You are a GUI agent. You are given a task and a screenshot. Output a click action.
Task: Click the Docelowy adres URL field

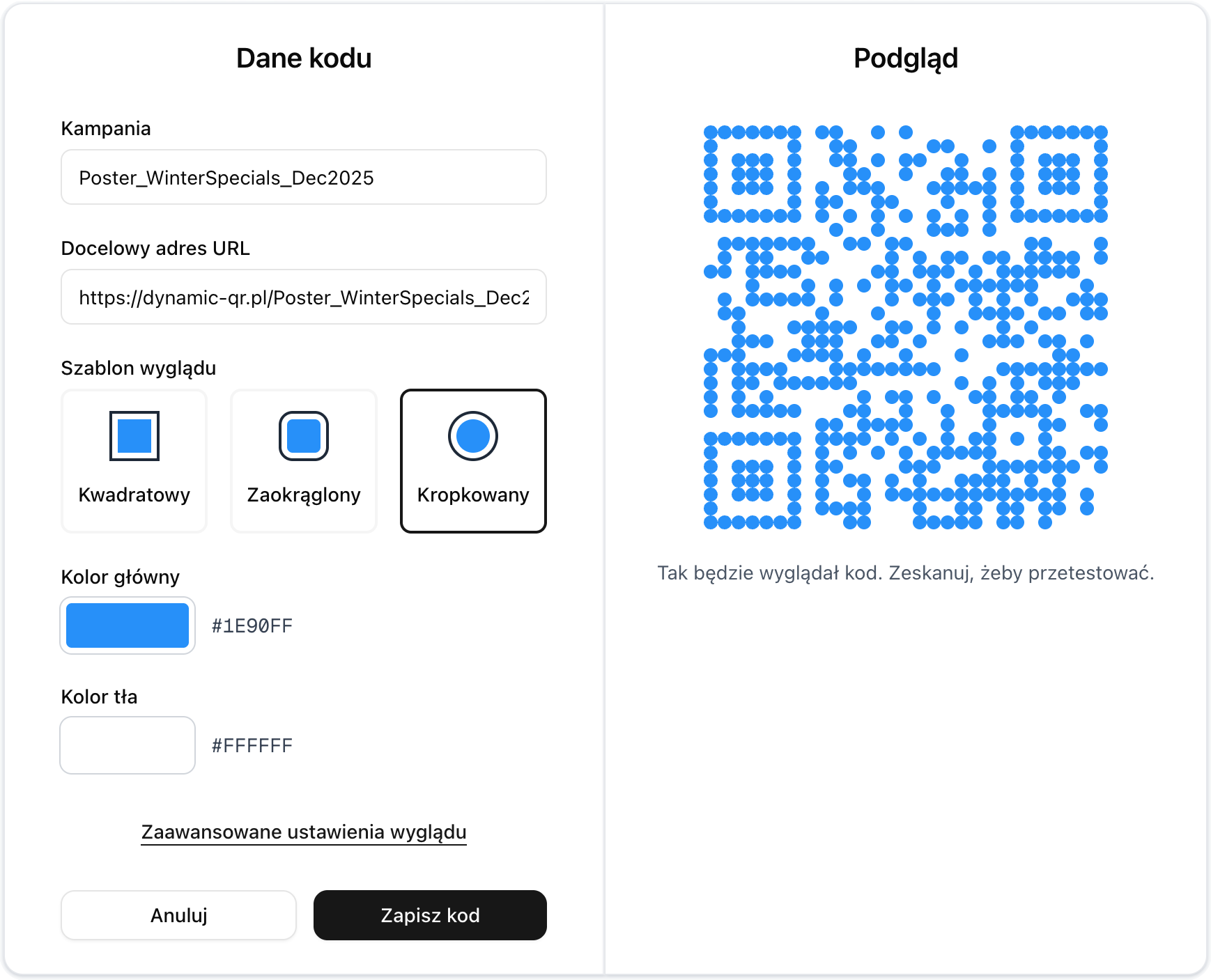(304, 297)
